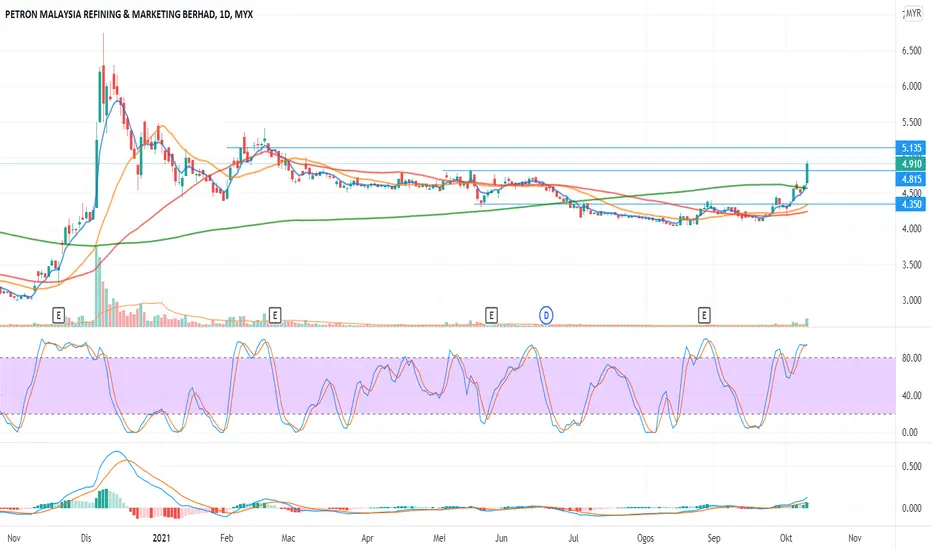Screen dimensions: 932x550
Task: Click the earnings marker near late August
Action: point(704,315)
